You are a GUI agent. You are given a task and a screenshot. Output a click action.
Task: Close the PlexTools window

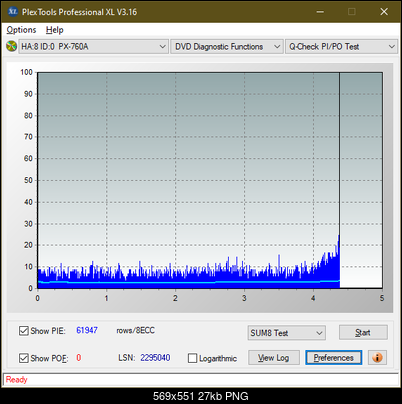(x=384, y=12)
